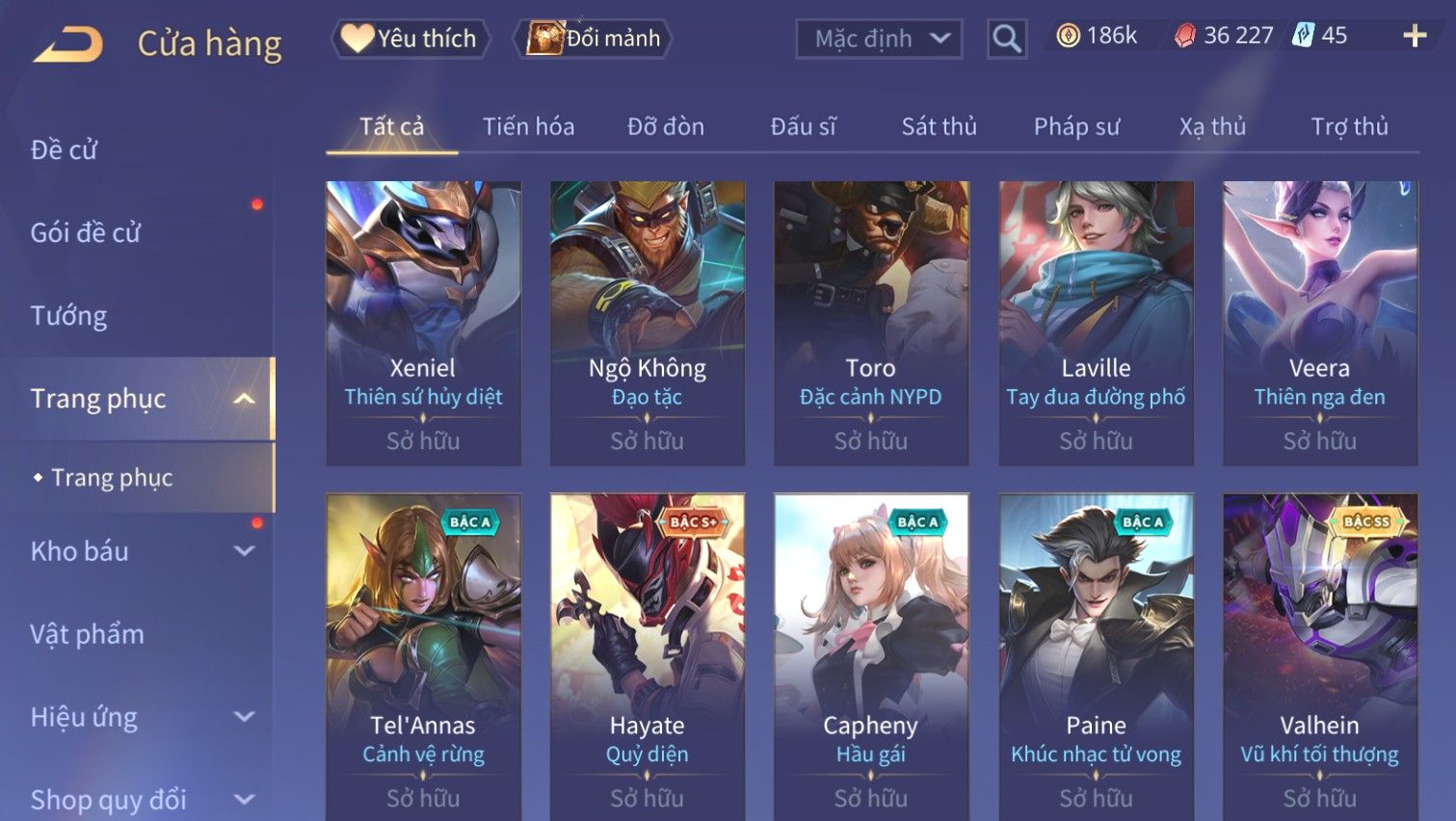Go to Gói đề cử in sidebar
Viewport: 1456px width, 821px height.
[x=85, y=232]
